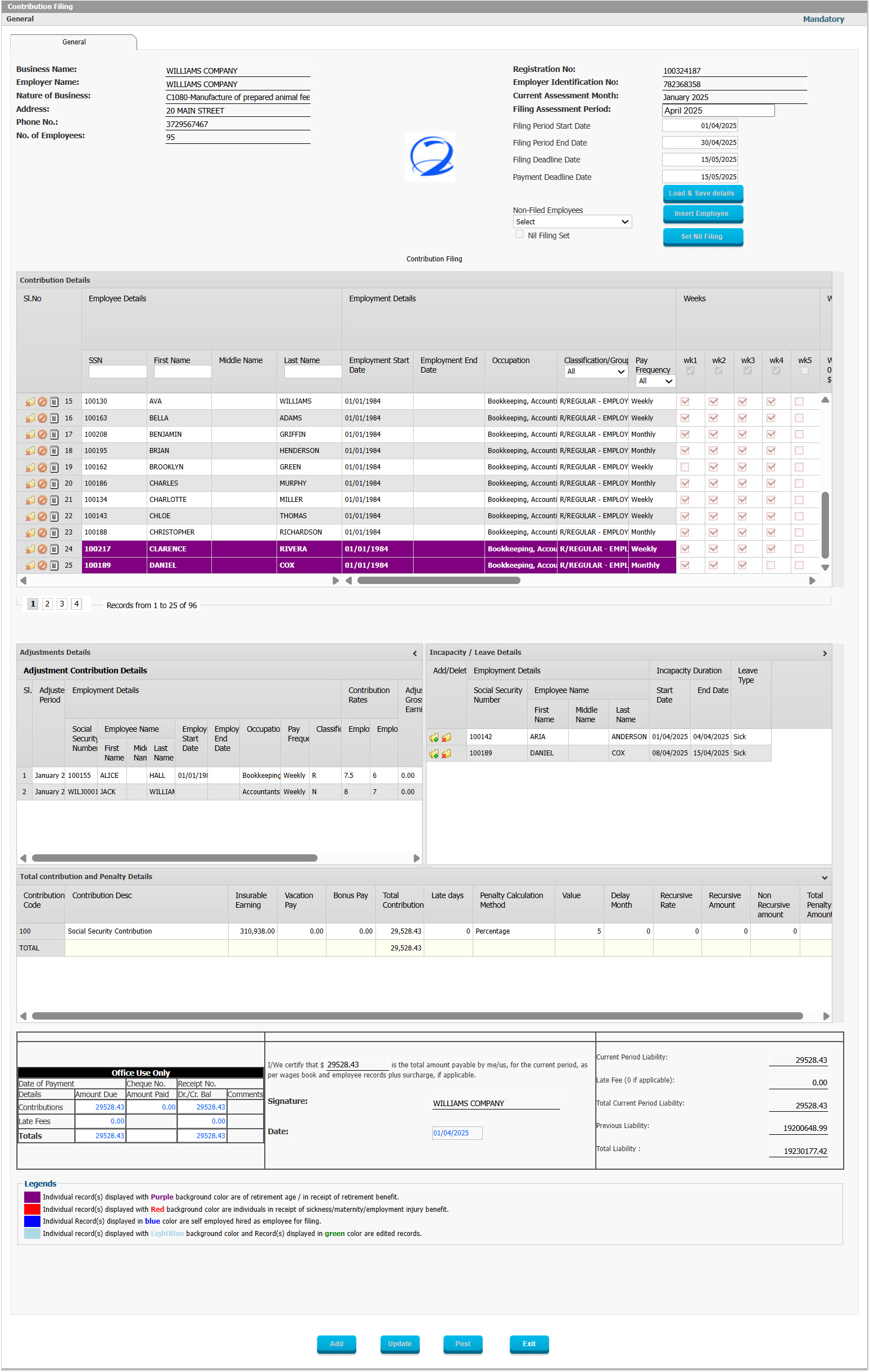Viewport: 870px width, 1372px height.
Task: Click the First Name filter input field
Action: coord(182,372)
